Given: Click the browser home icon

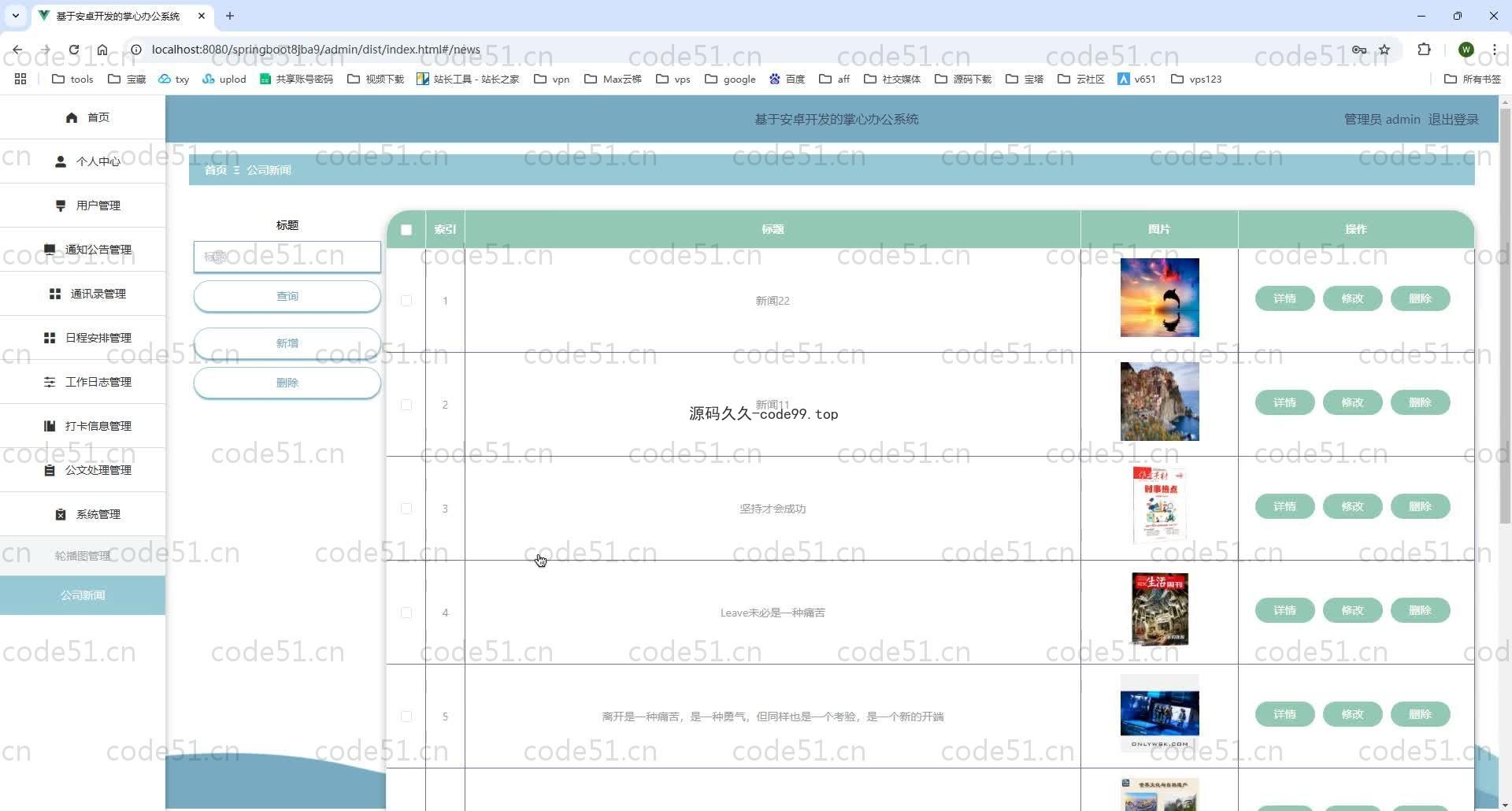Looking at the screenshot, I should point(102,50).
